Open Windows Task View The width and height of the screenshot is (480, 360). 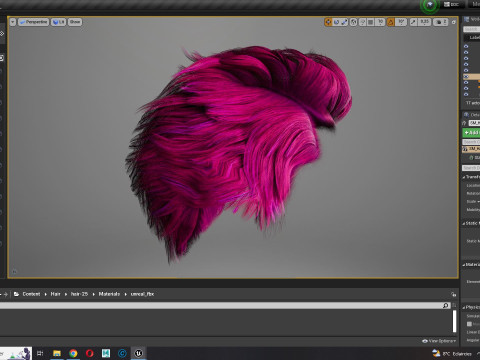(40, 353)
